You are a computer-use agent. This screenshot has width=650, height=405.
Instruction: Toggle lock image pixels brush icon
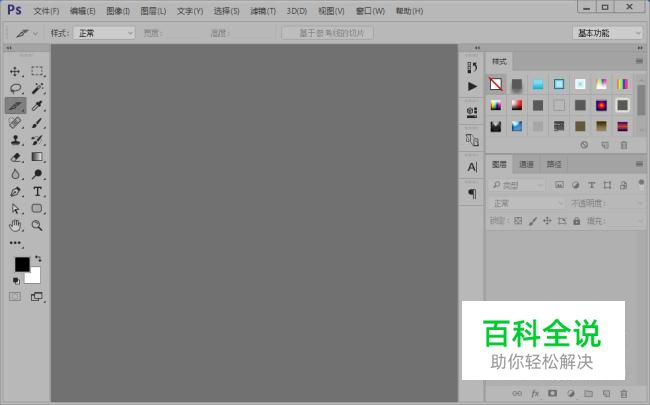(x=533, y=221)
